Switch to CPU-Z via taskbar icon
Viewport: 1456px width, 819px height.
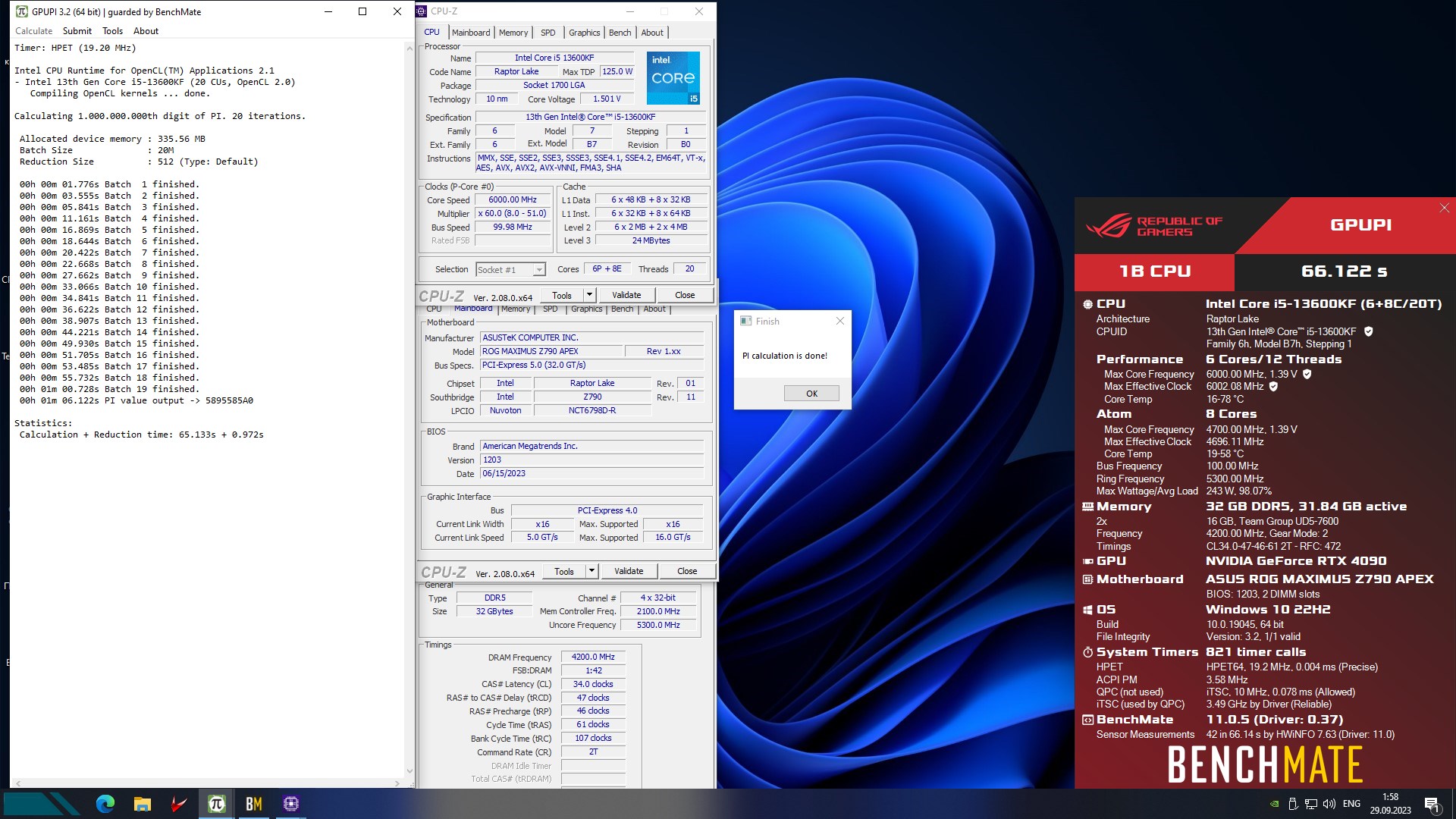point(290,804)
